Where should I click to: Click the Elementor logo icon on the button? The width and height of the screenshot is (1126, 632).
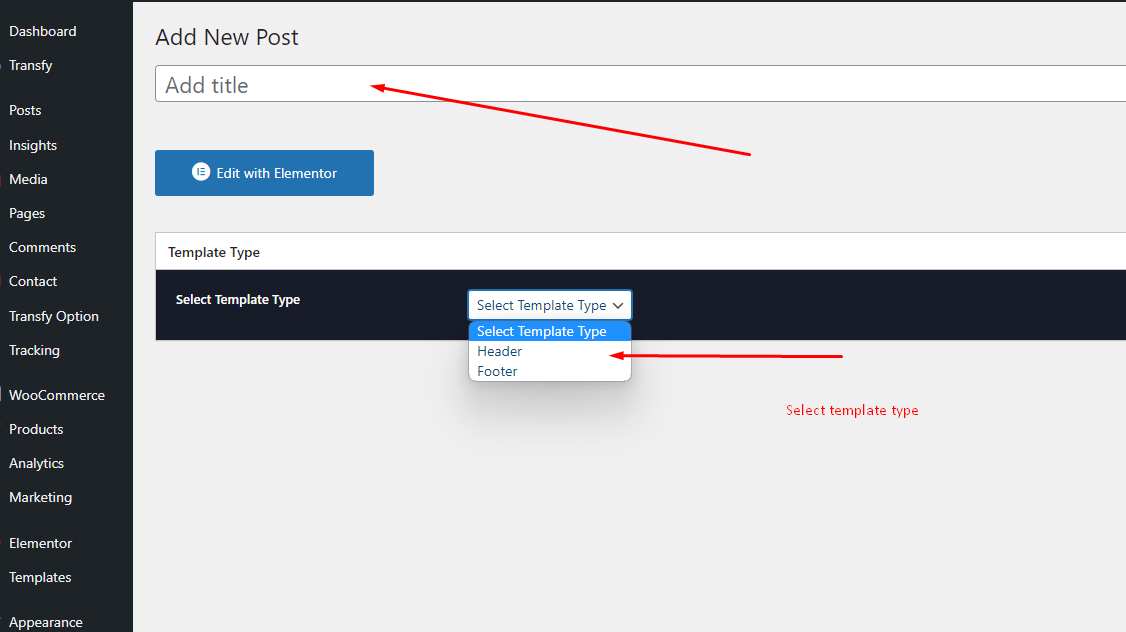[x=201, y=171]
